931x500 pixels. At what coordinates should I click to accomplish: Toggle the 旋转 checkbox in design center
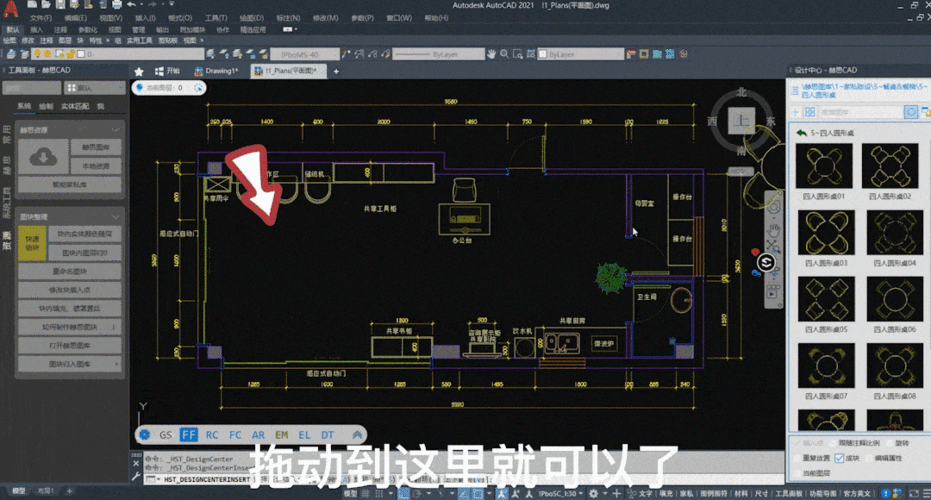click(887, 443)
